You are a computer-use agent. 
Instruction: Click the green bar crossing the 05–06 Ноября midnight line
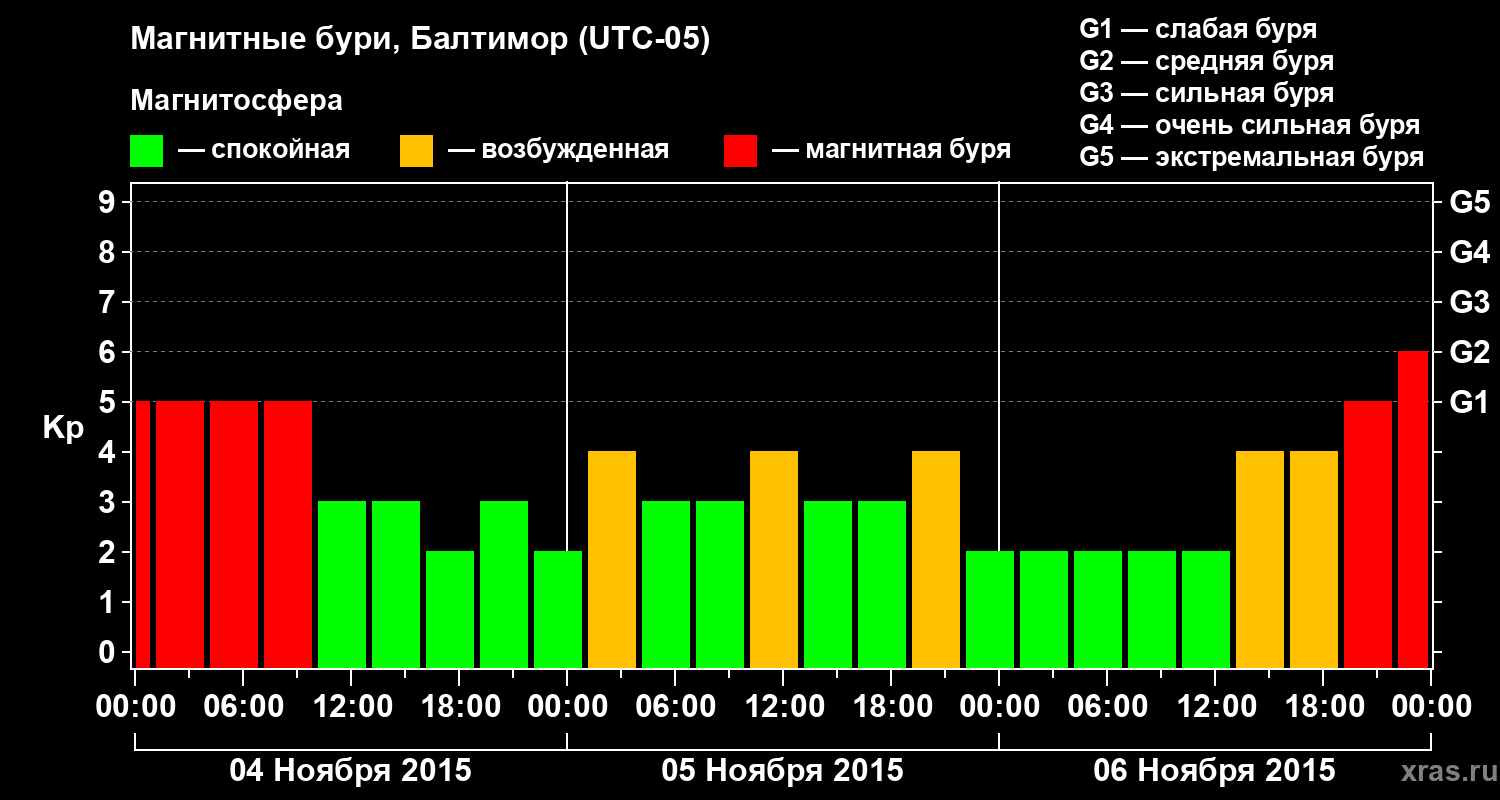(990, 609)
